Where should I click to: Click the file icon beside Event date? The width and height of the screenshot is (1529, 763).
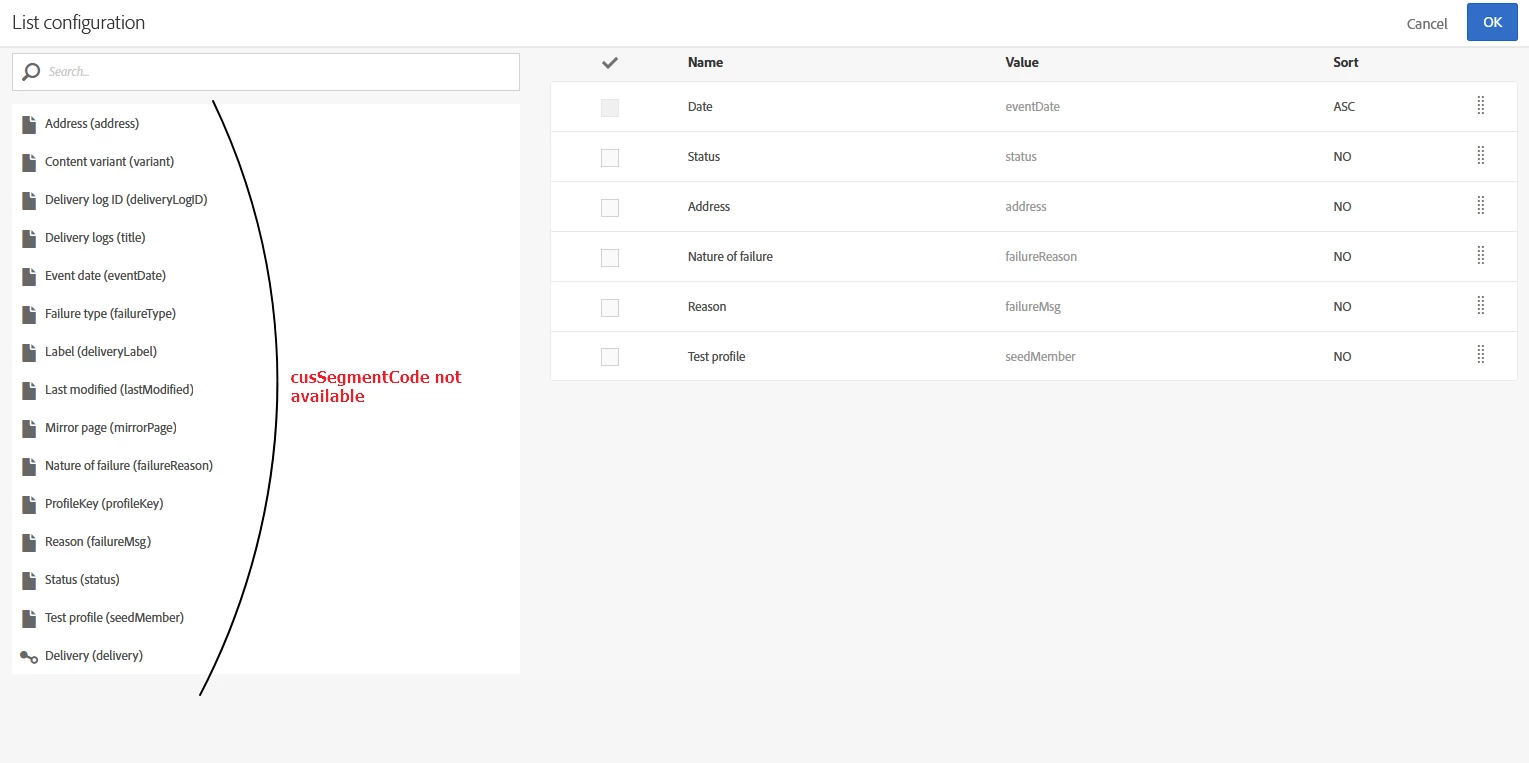(x=29, y=276)
